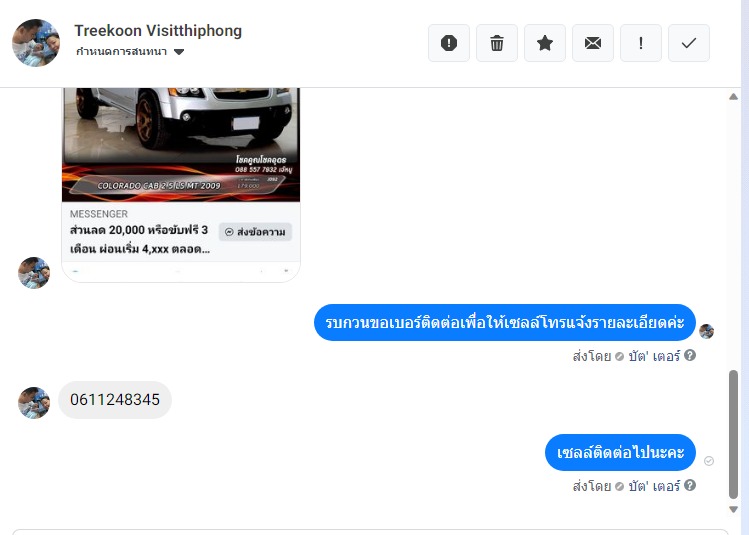This screenshot has height=535, width=749.
Task: Delete conversation using trash can icon
Action: coord(497,43)
